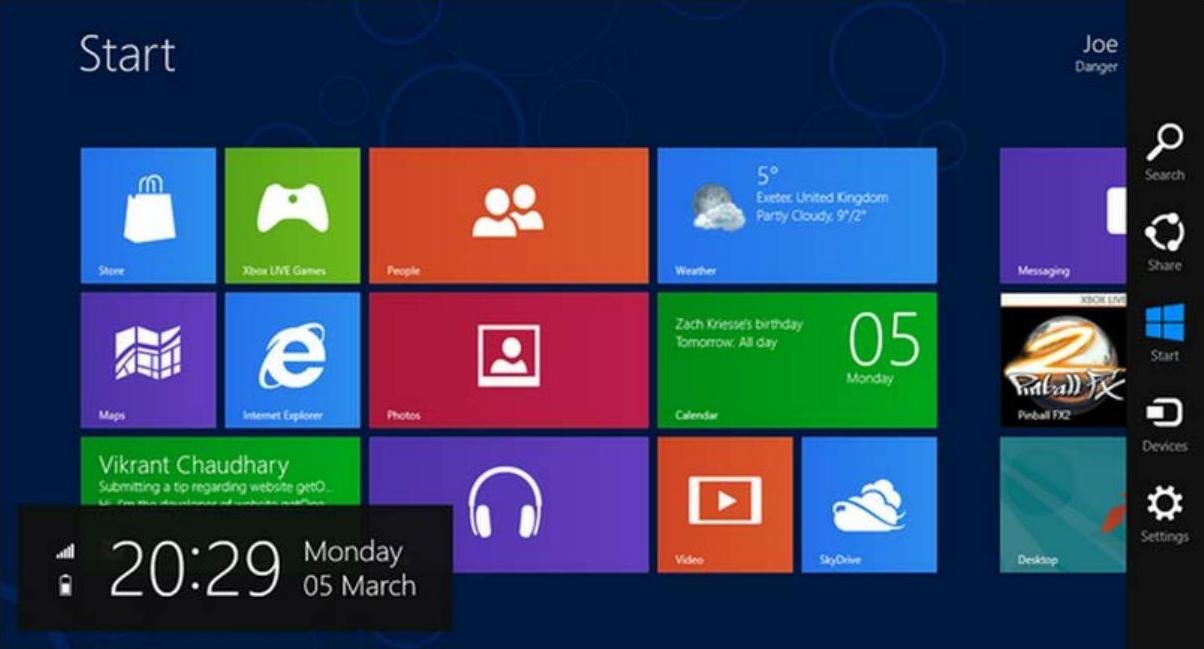The image size is (1204, 649).
Task: Open the Messaging tile
Action: pos(1063,215)
